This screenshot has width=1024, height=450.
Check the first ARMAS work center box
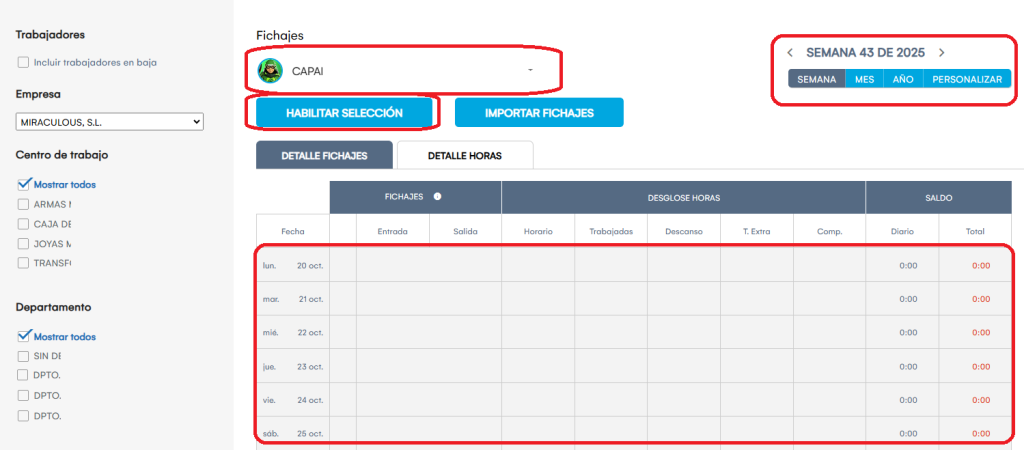(23, 204)
